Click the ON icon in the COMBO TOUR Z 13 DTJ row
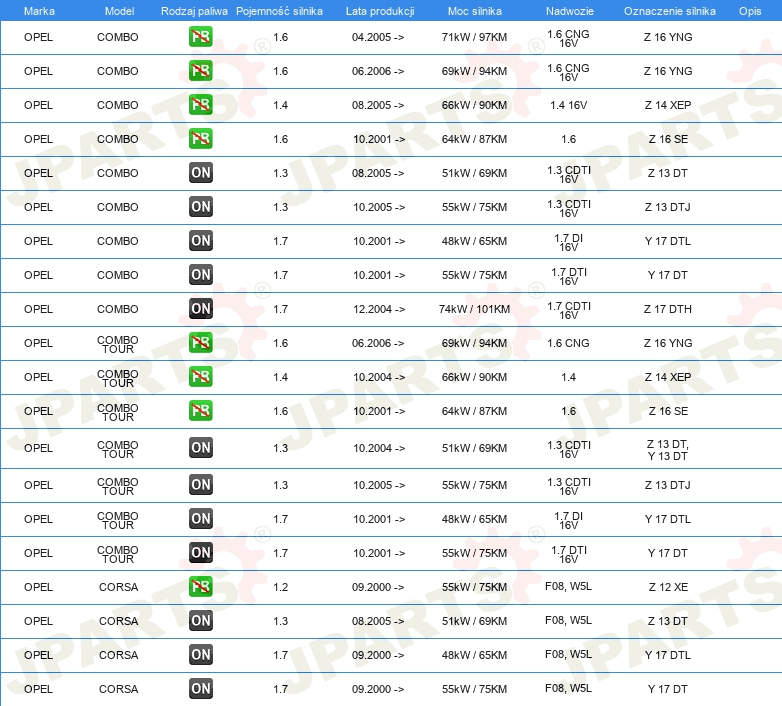 click(x=200, y=484)
